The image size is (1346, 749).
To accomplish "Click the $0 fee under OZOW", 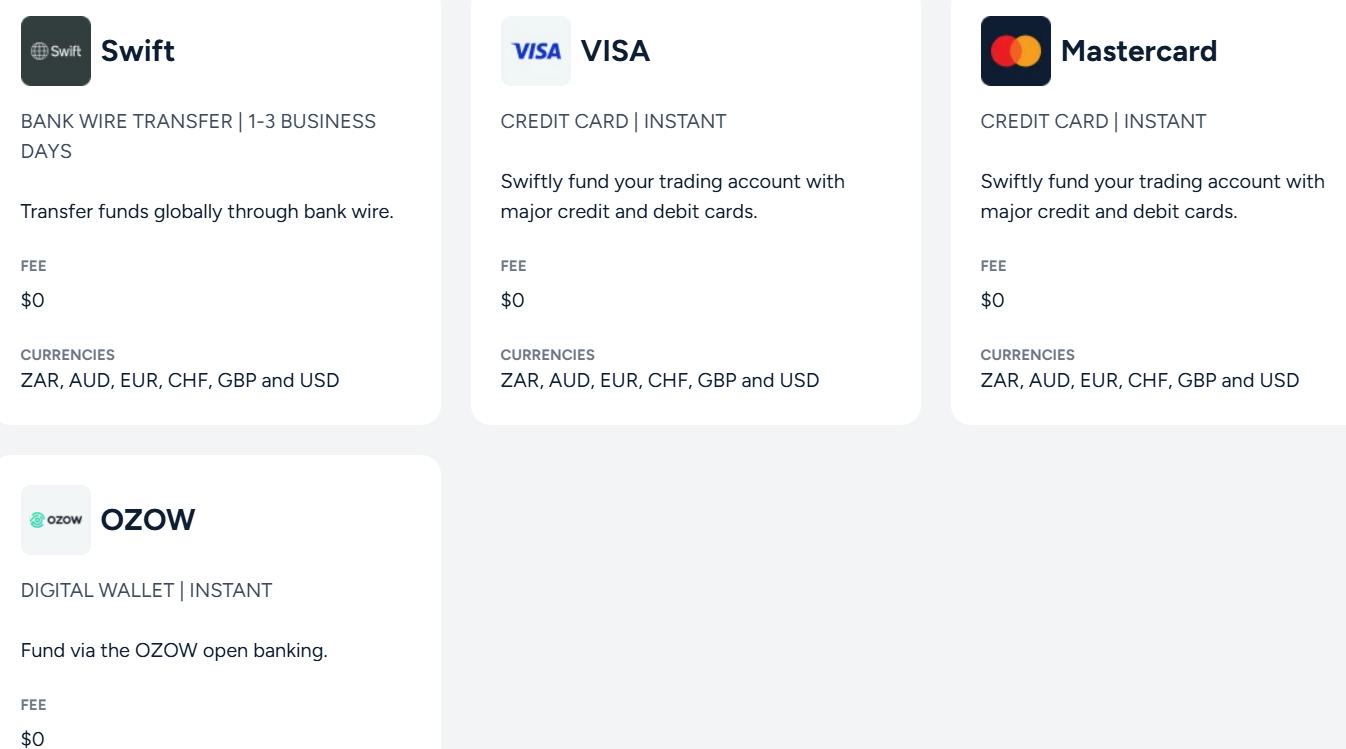I will [33, 739].
